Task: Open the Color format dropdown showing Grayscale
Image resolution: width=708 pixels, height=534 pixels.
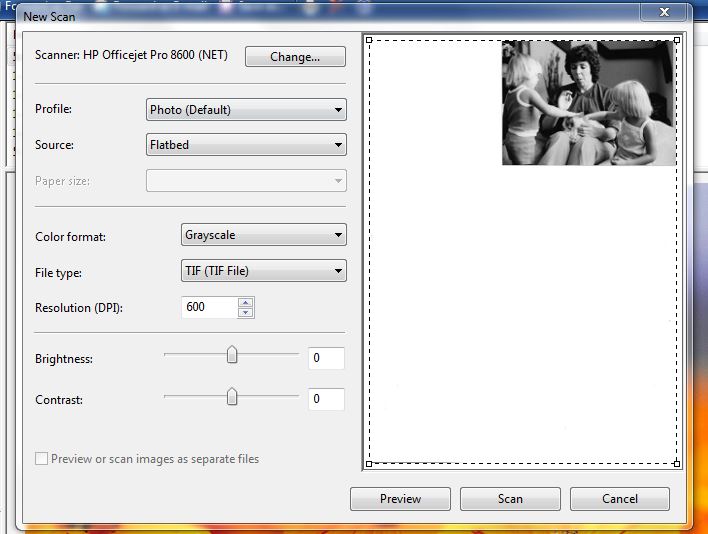Action: point(264,235)
